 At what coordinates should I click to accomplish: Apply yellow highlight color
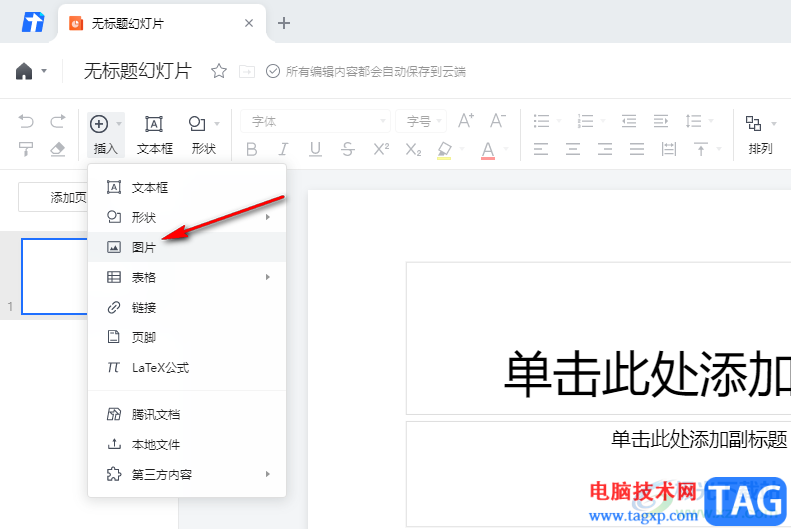pos(444,150)
